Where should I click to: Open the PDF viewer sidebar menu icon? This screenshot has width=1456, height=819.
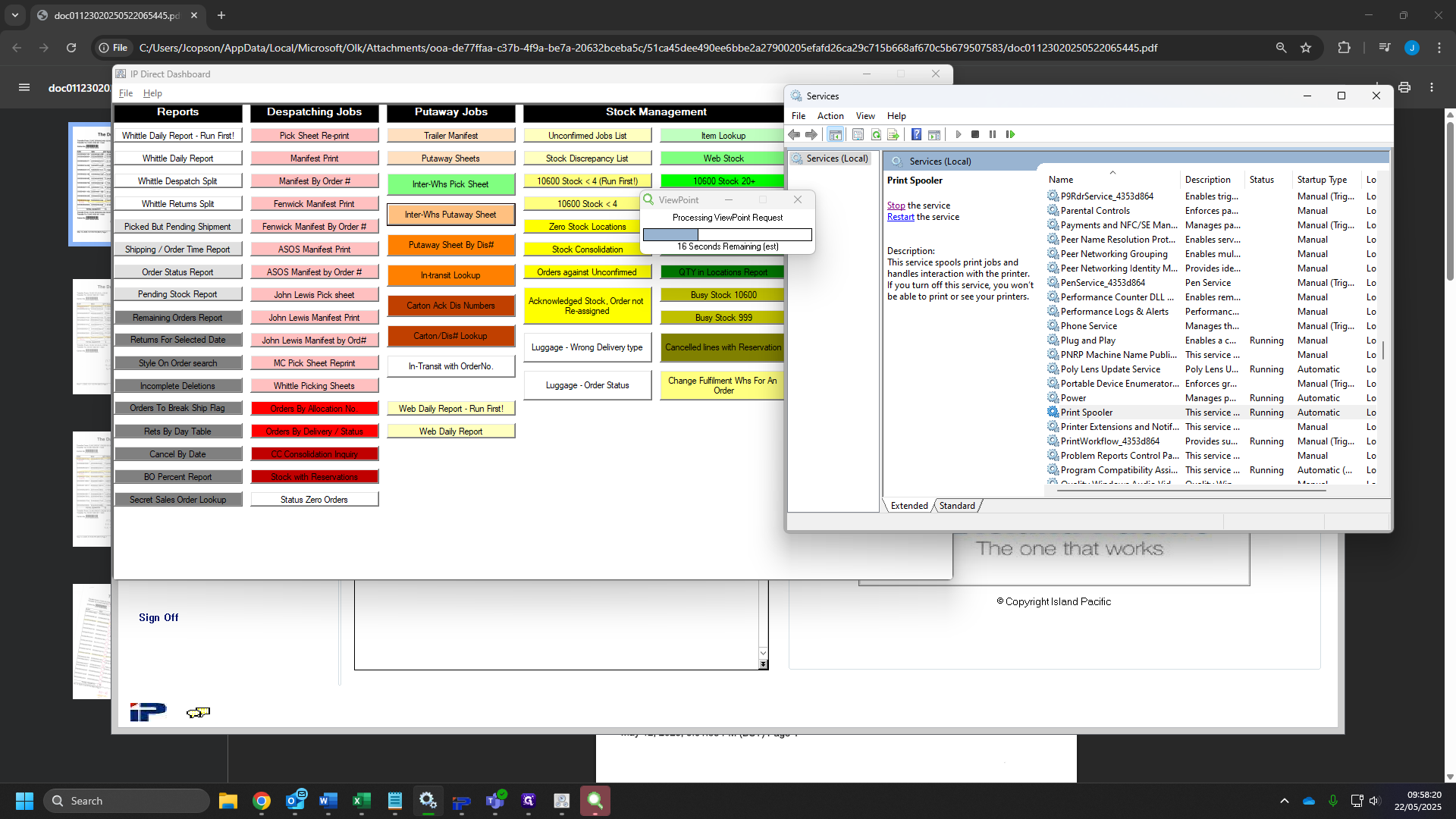point(24,87)
